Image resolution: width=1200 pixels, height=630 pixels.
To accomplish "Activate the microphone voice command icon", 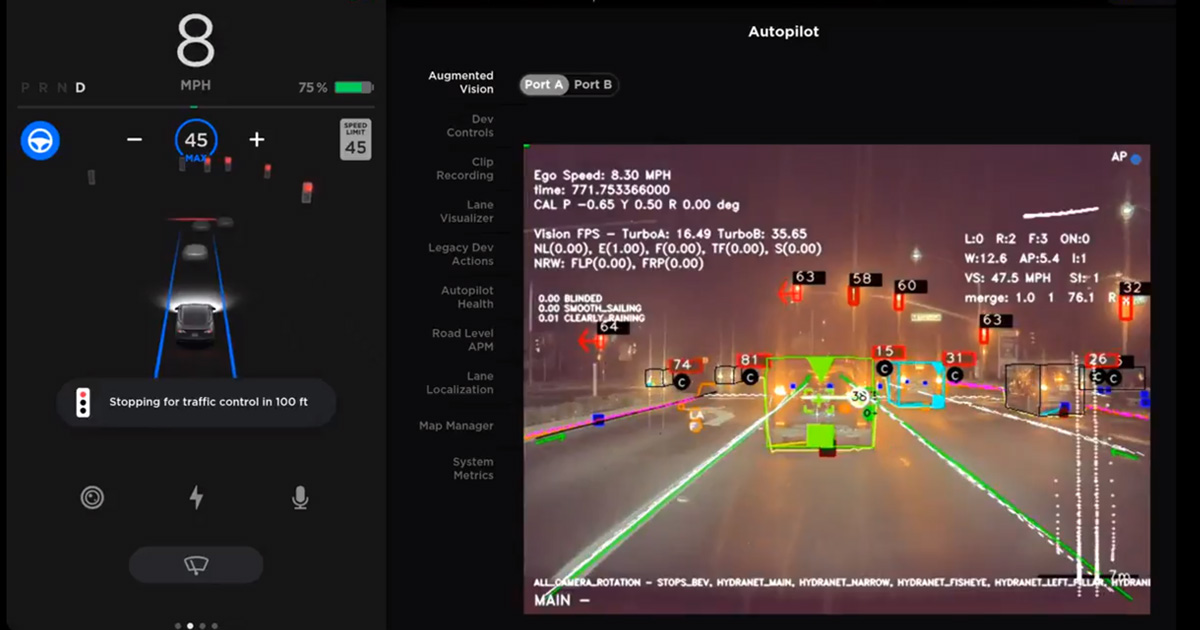I will [300, 497].
